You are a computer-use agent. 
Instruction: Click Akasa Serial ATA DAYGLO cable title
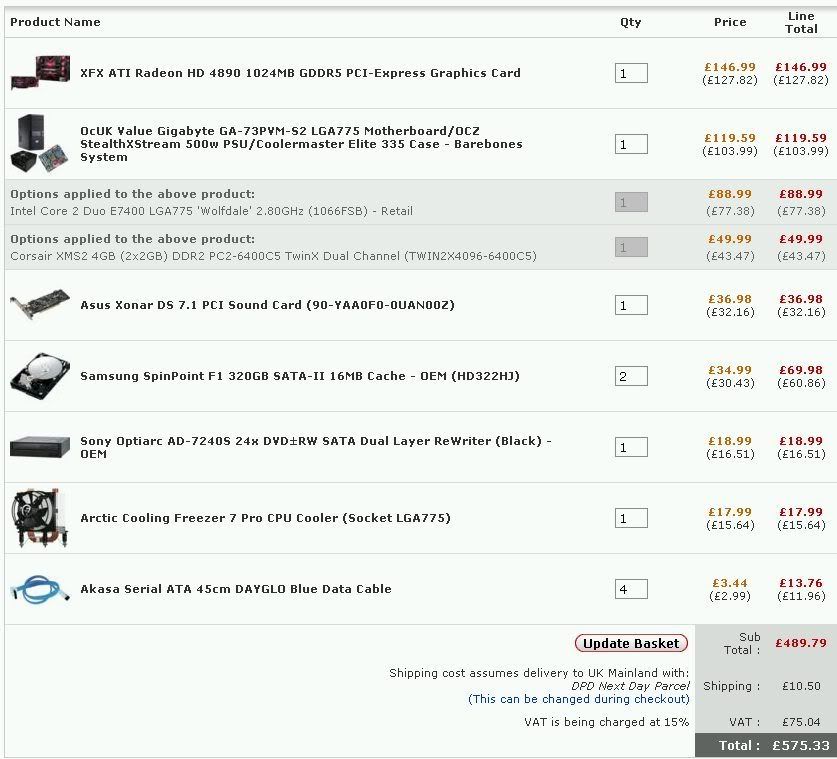coord(236,589)
